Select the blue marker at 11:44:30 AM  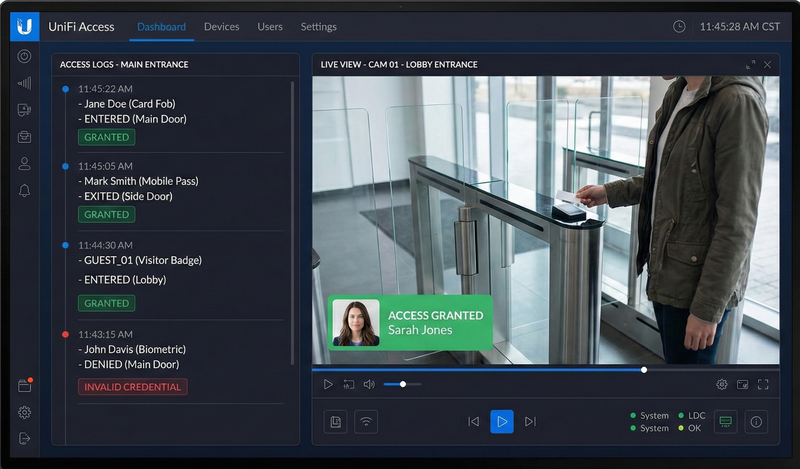tap(65, 245)
